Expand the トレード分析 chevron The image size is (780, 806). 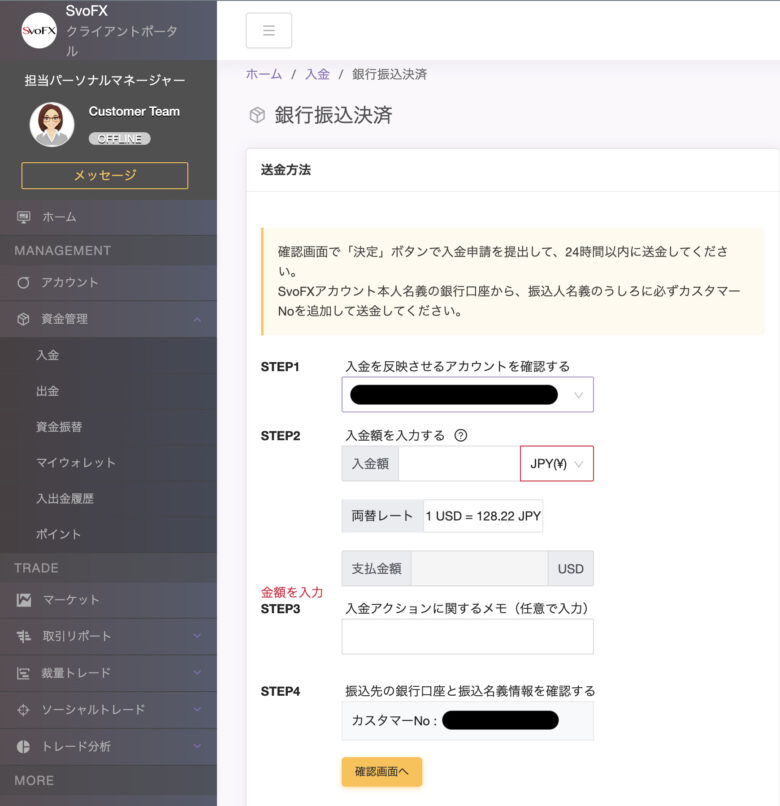(197, 746)
